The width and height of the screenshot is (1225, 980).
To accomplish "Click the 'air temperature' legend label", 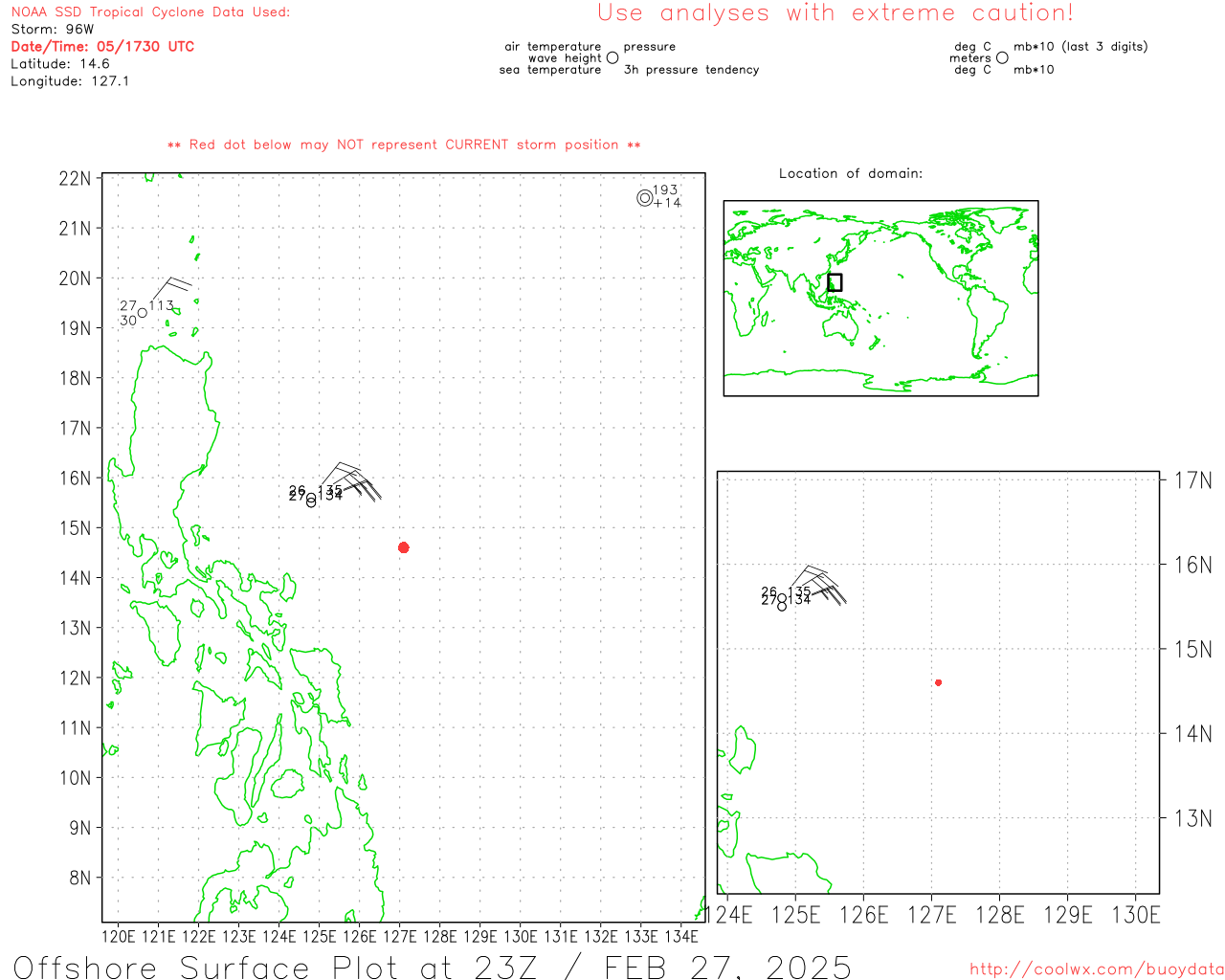I will point(553,46).
